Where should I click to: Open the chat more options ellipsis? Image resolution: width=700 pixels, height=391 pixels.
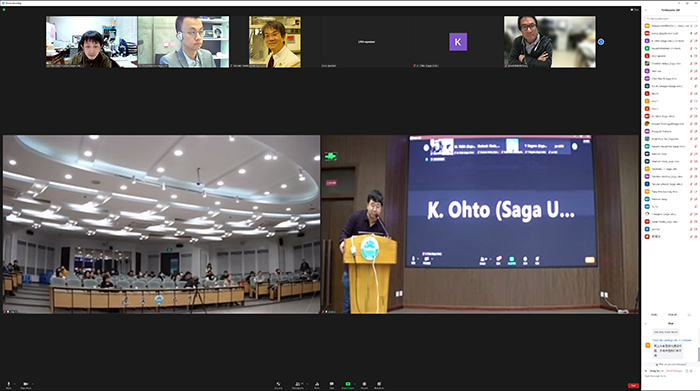(x=696, y=371)
